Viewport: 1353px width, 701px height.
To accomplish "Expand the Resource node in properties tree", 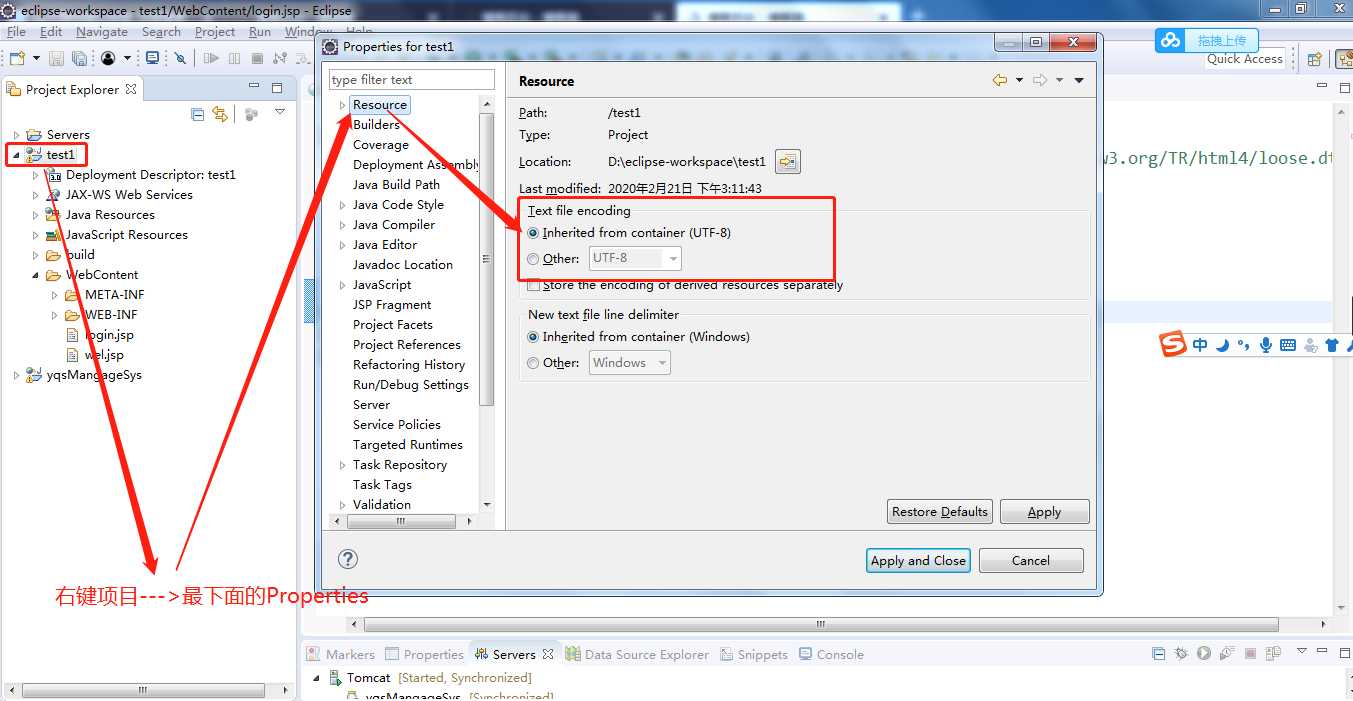I will pyautogui.click(x=342, y=105).
